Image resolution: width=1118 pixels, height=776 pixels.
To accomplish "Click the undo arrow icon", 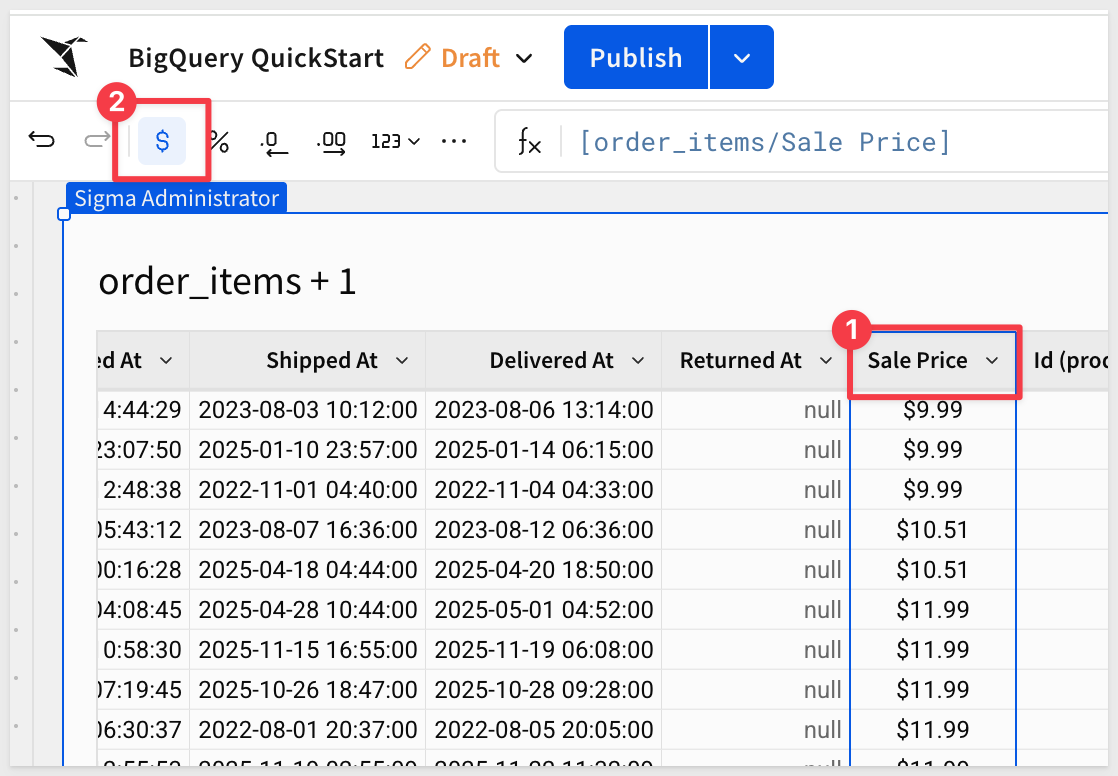I will [x=41, y=141].
